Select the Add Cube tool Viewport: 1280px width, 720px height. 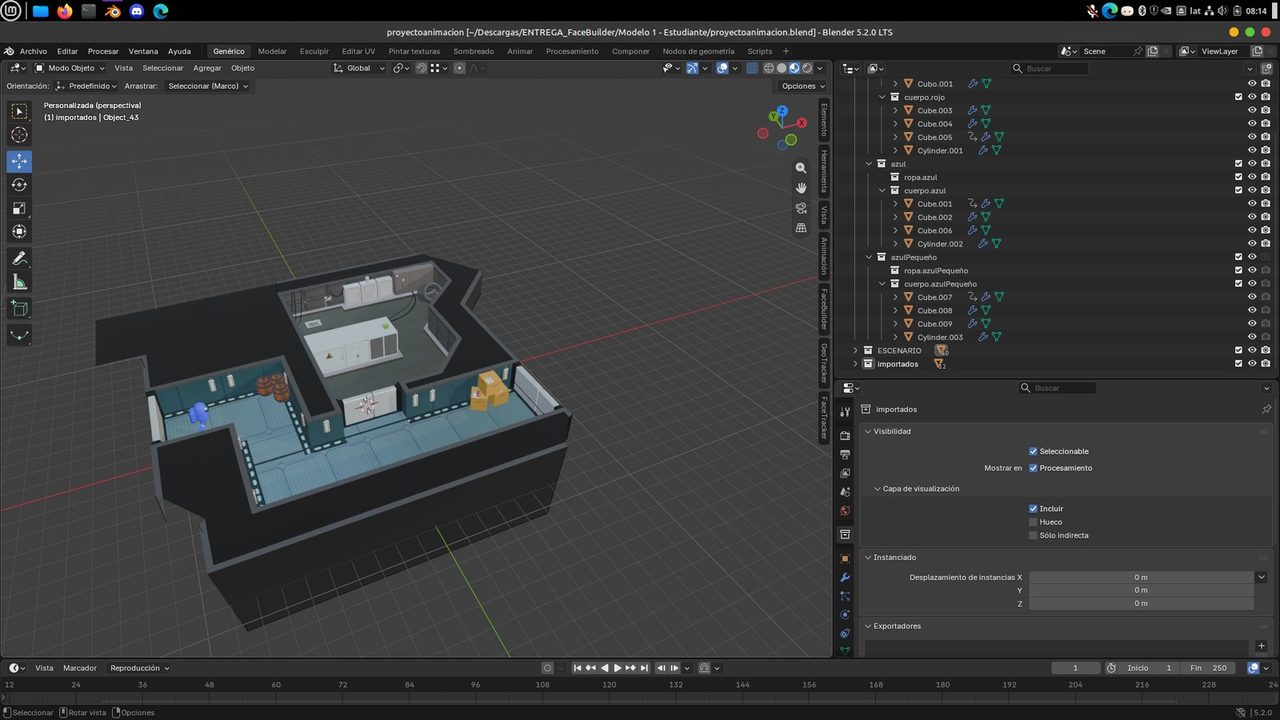point(20,309)
